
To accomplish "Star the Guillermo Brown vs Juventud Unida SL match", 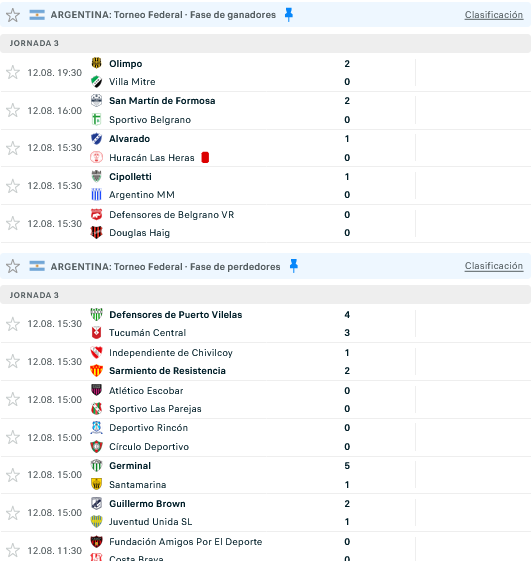I will 13,513.
